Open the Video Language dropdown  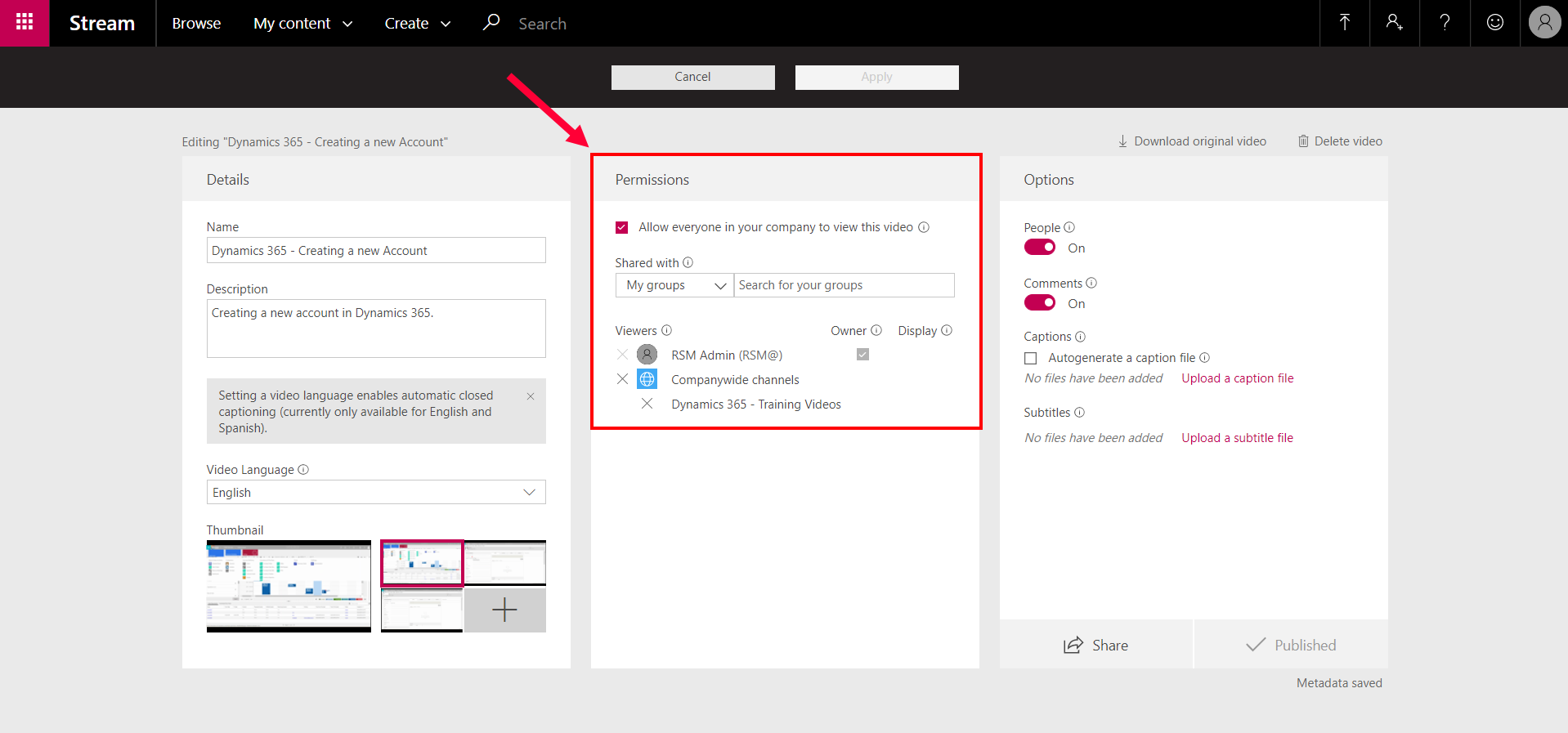pyautogui.click(x=375, y=493)
